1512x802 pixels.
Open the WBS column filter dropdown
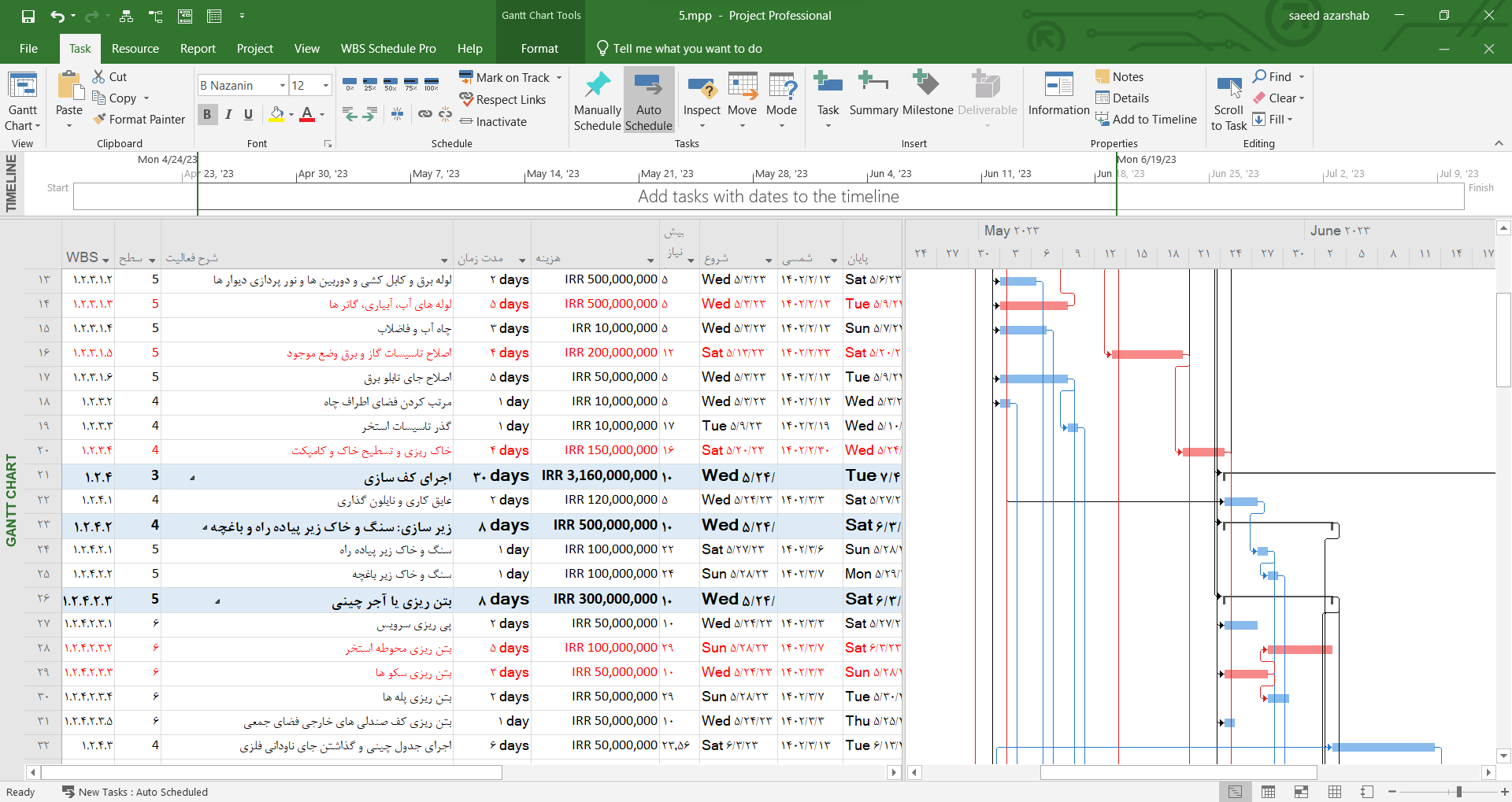(106, 259)
